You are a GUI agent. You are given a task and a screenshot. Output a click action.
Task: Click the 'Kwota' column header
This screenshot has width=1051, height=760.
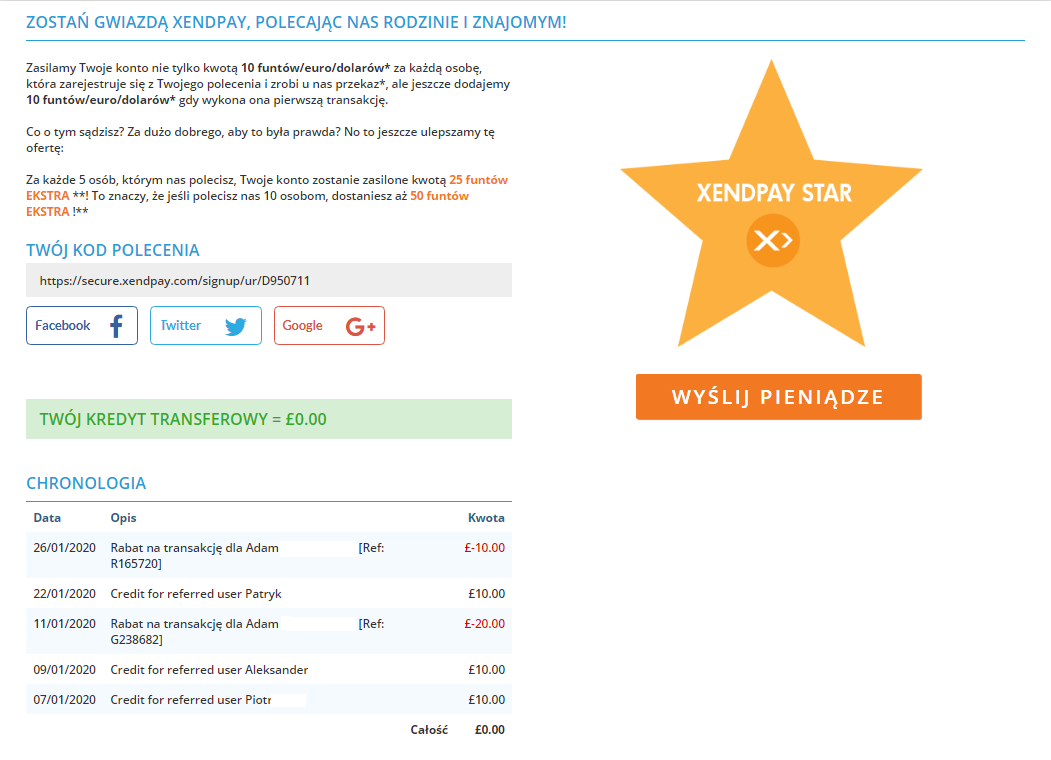click(486, 518)
